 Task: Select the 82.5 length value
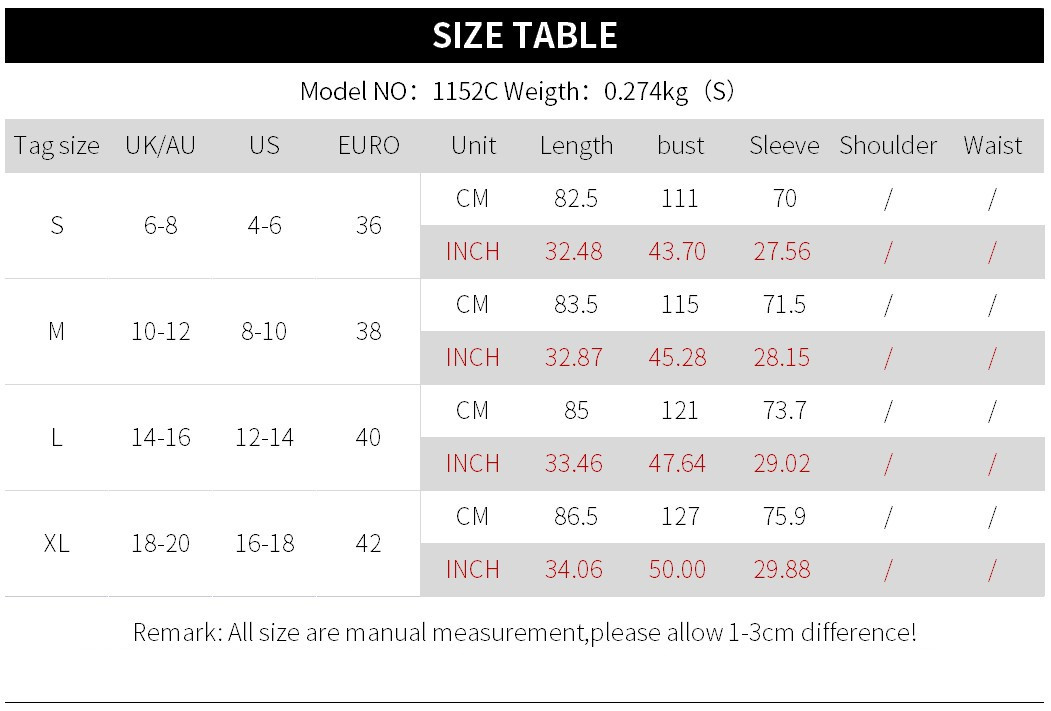point(576,199)
